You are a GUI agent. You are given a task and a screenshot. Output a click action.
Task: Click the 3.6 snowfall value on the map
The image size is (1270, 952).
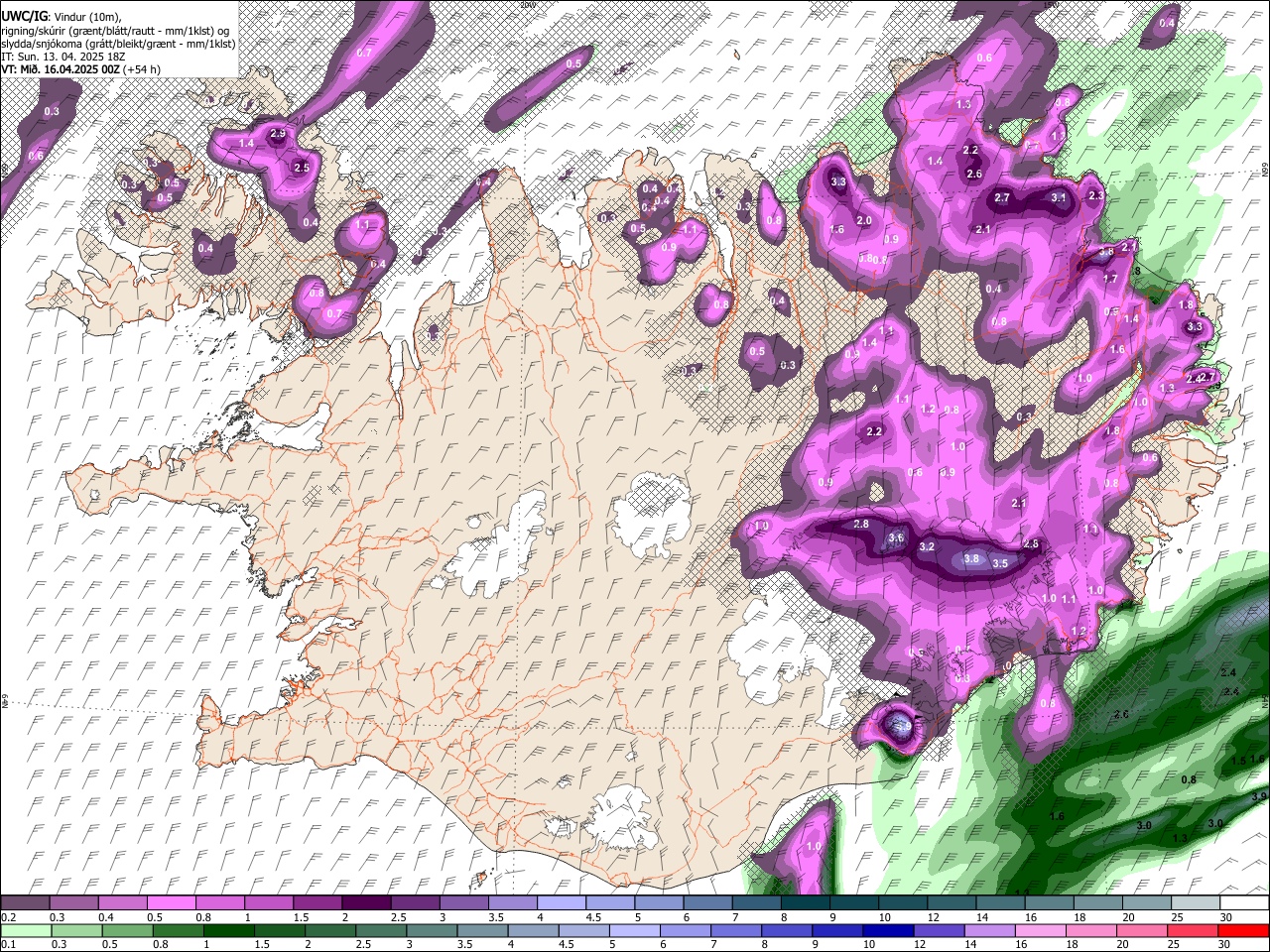click(x=896, y=537)
